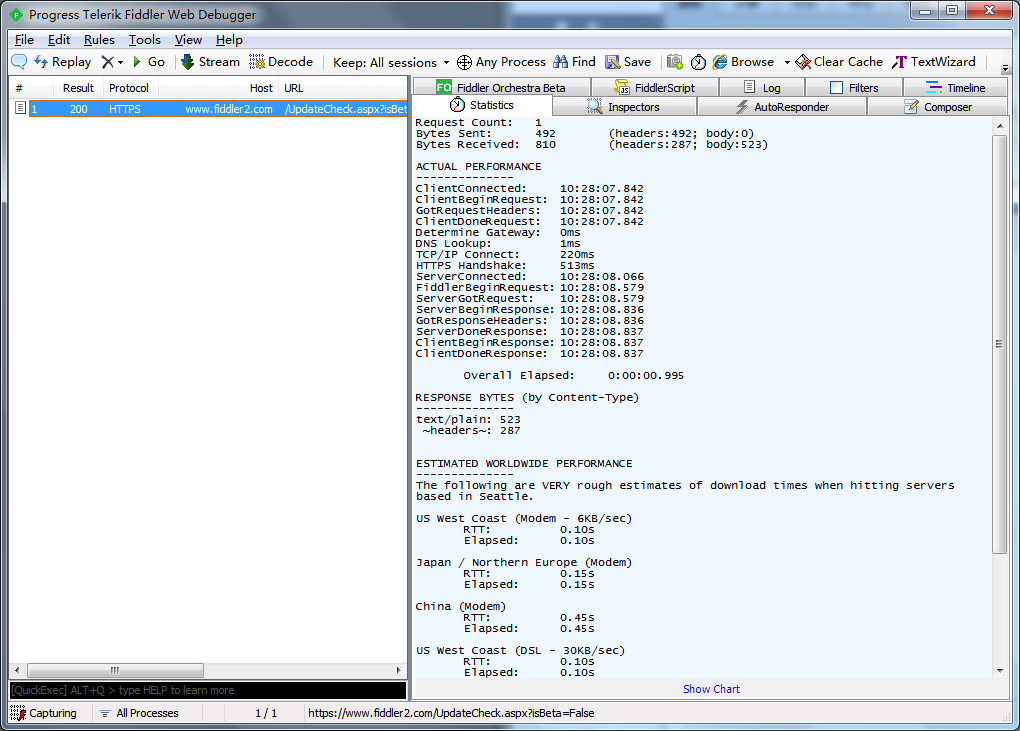The image size is (1020, 731).
Task: Toggle Stream mode
Action: [210, 62]
